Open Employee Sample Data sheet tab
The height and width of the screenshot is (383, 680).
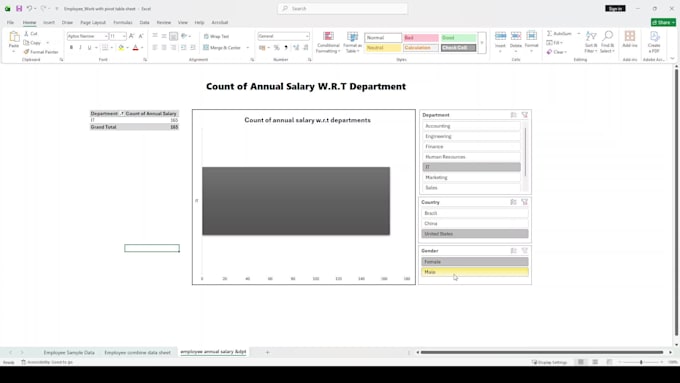click(69, 353)
